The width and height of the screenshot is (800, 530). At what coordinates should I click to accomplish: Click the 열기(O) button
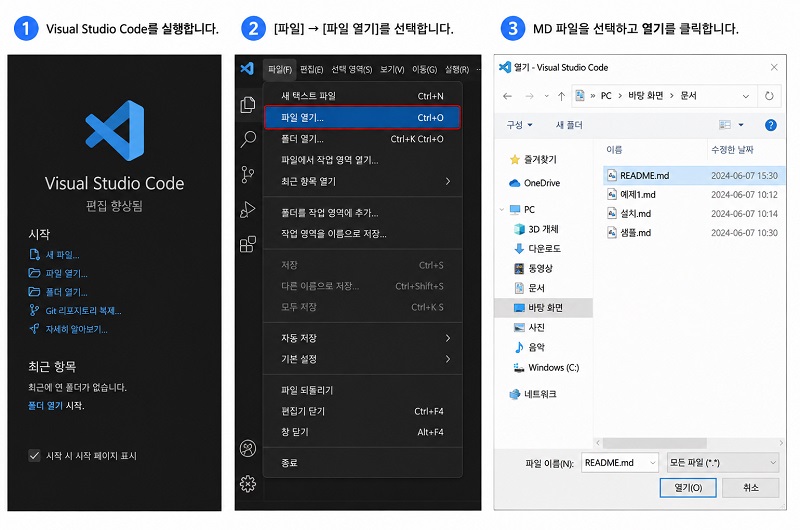[688, 488]
